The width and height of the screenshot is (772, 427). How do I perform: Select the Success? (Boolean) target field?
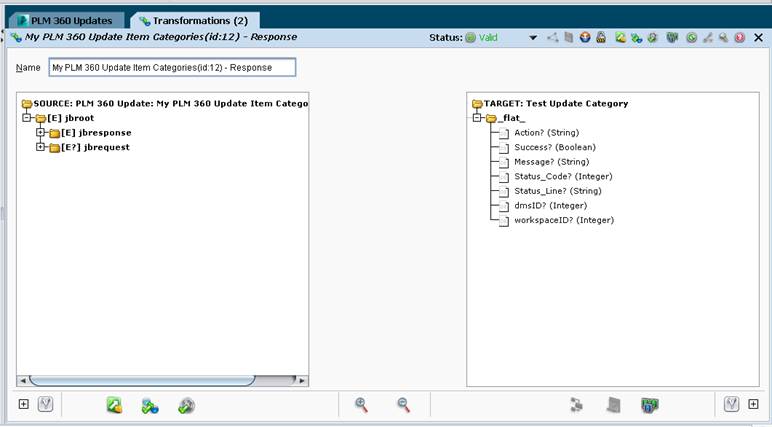(547, 147)
